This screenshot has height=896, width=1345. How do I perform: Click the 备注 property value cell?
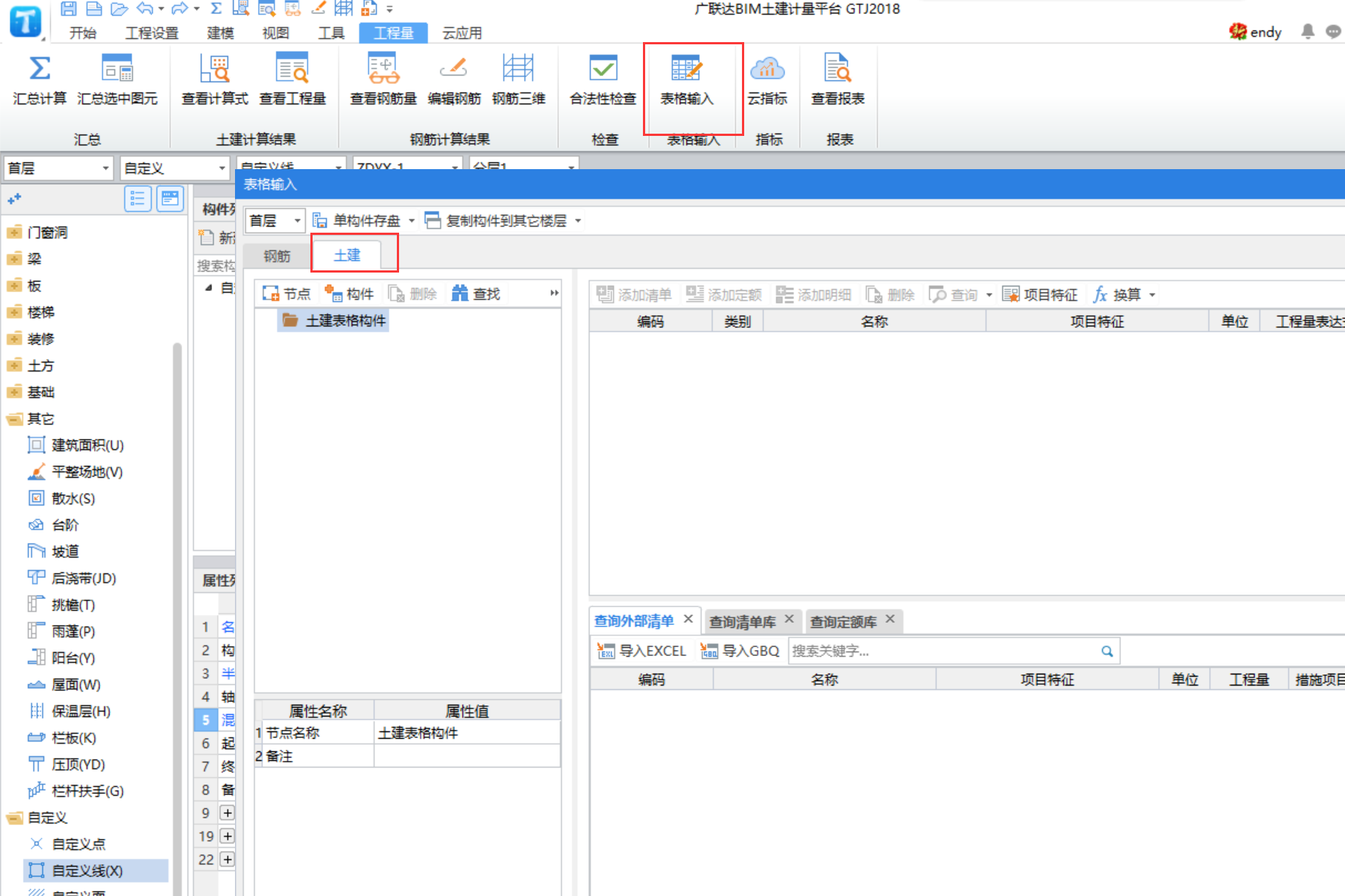pos(467,756)
